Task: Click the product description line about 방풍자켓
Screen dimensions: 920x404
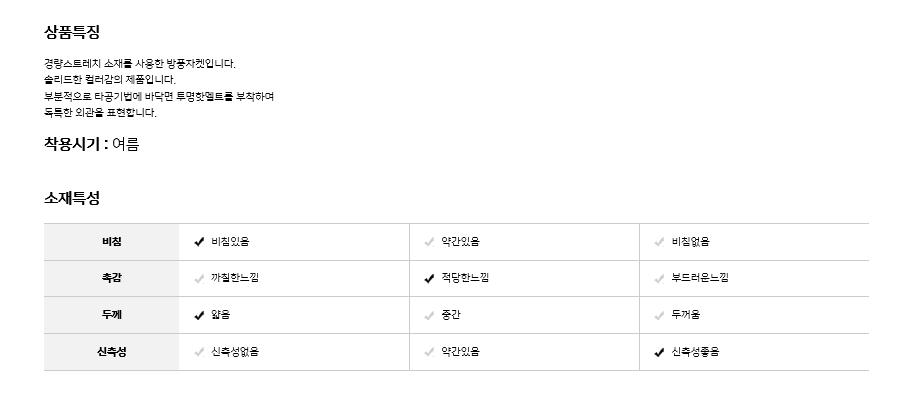Action: click(x=139, y=64)
